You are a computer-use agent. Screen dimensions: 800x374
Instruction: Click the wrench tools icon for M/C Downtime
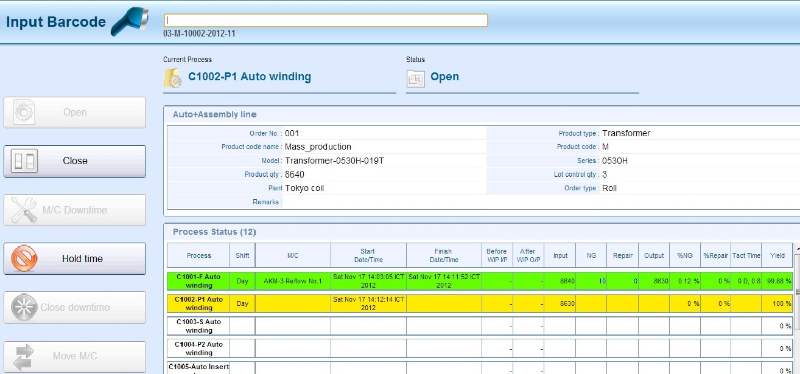tap(24, 210)
